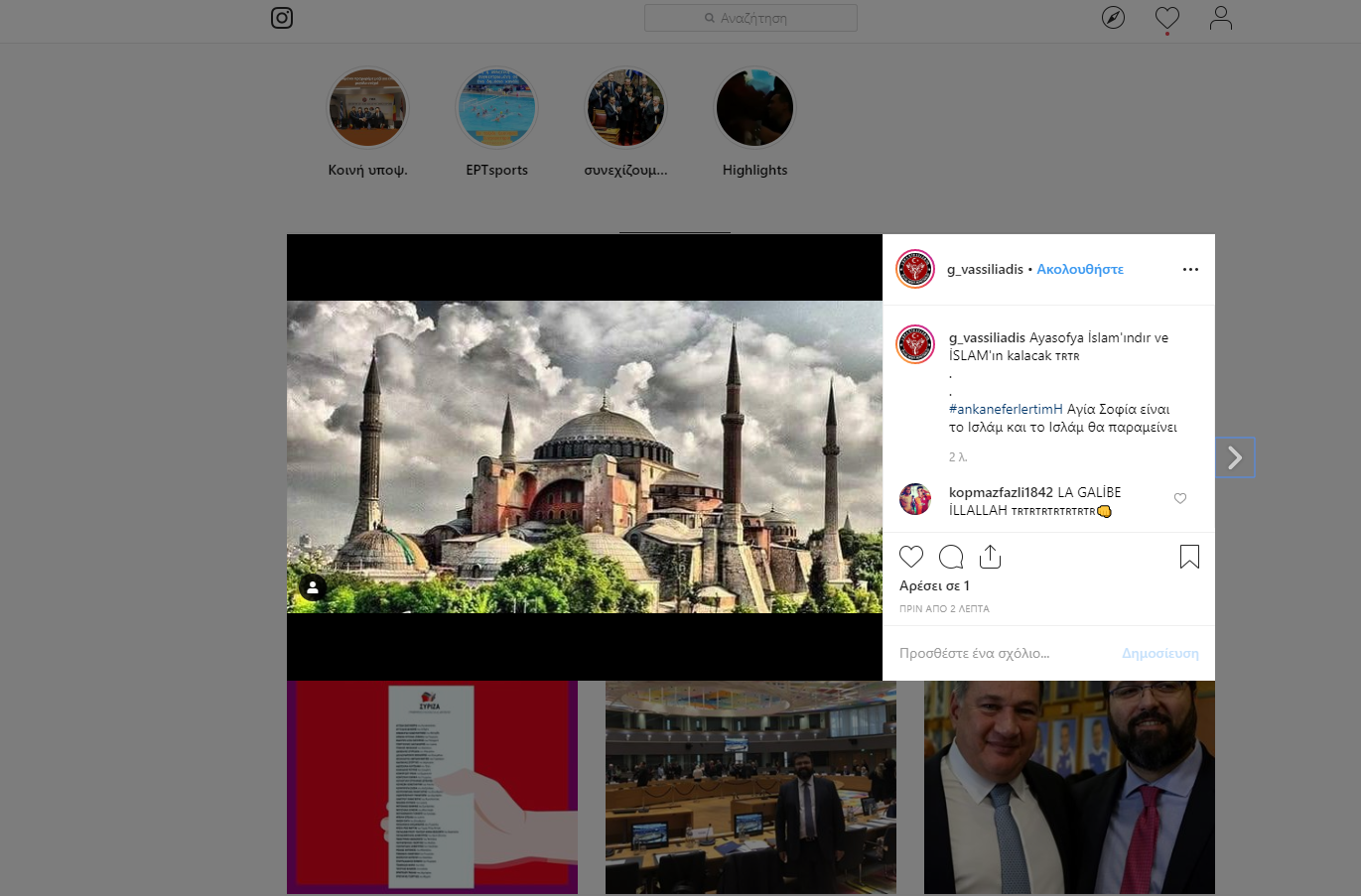Show tagged people icon on photo
1361x896 pixels.
coord(313,587)
